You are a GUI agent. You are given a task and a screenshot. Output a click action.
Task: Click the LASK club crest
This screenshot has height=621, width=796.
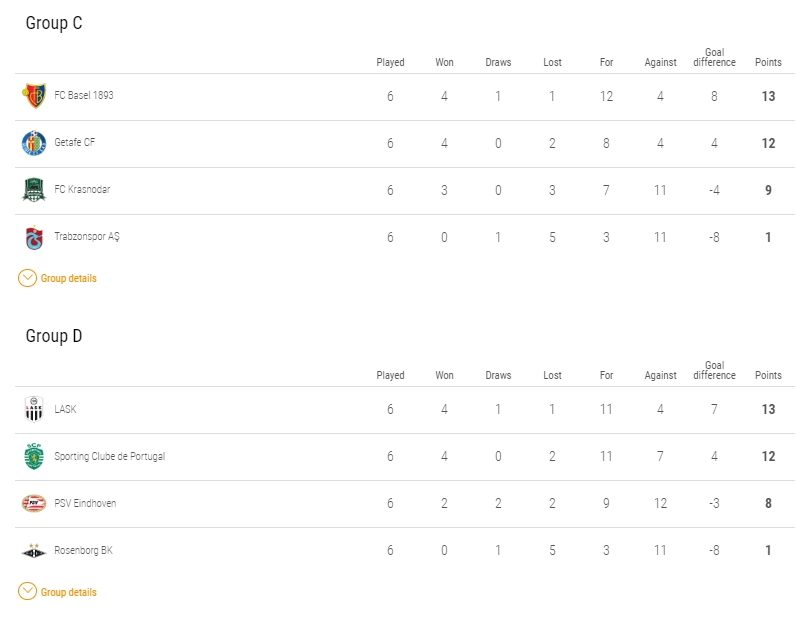tap(34, 409)
